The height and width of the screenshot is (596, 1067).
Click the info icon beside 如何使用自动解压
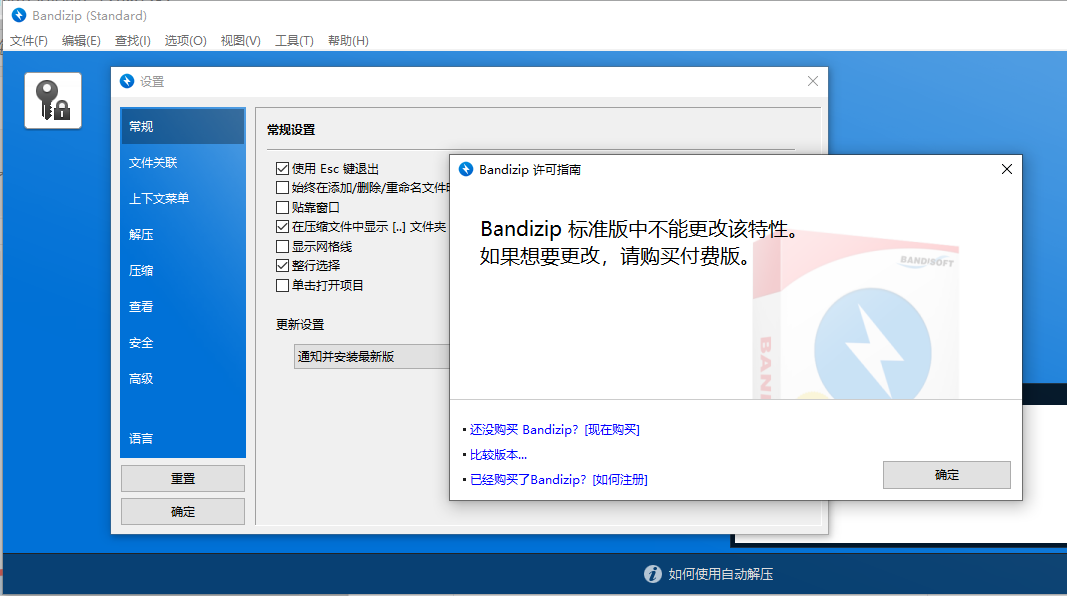[652, 575]
